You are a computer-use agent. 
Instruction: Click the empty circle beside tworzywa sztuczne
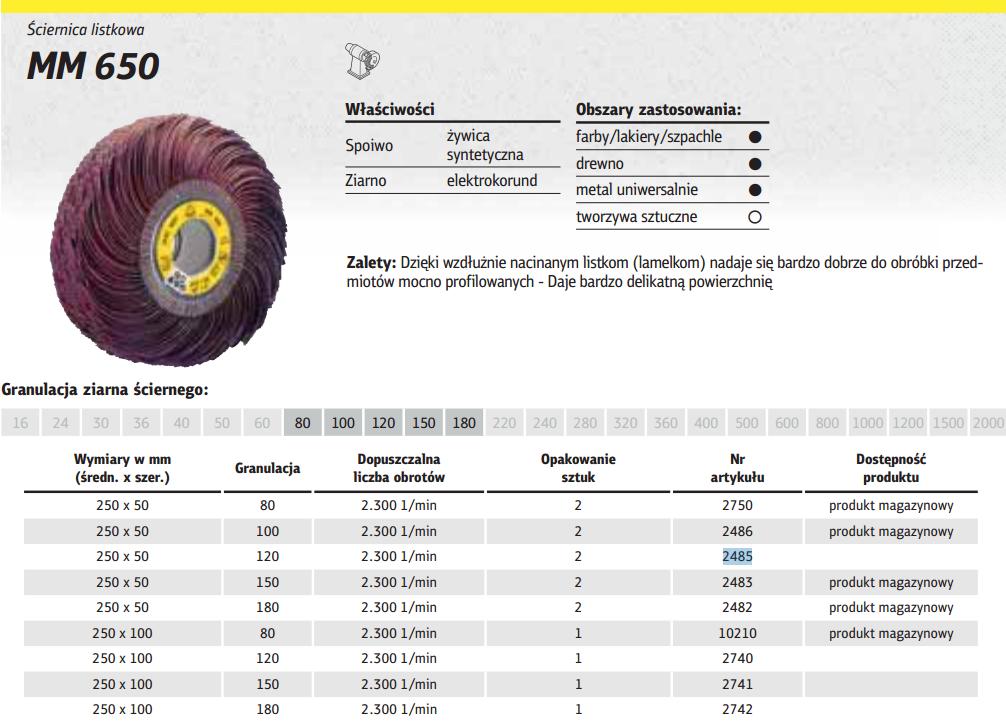pyautogui.click(x=755, y=217)
